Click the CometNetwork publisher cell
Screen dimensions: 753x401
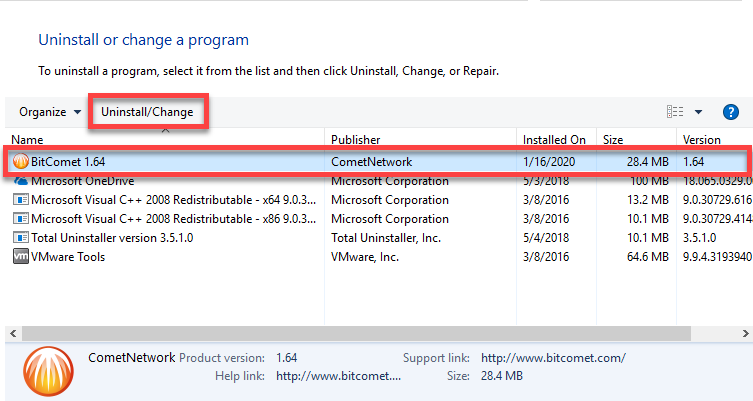tap(371, 162)
